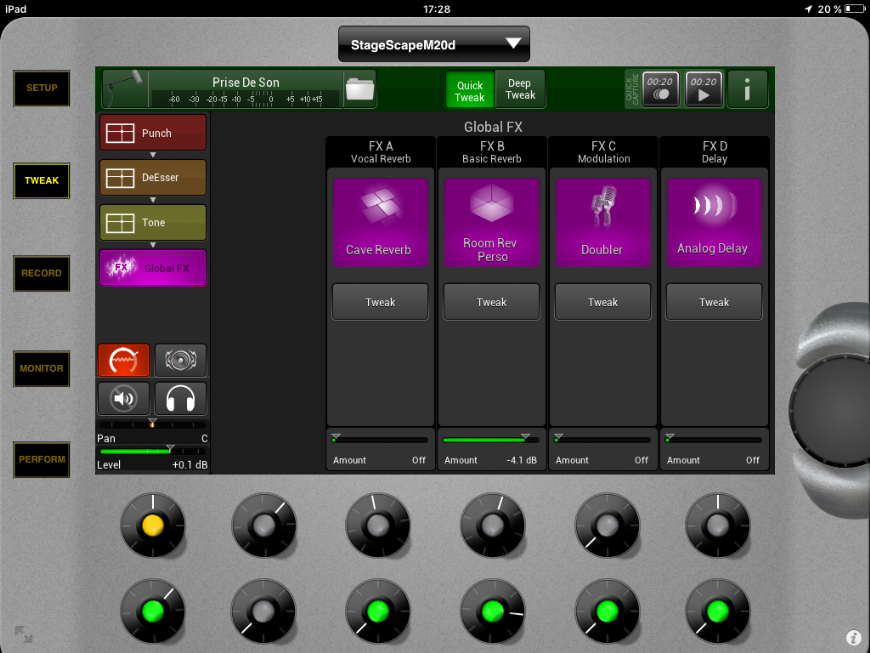Tap the fullscreen arrows icon
This screenshot has width=870, height=653.
coord(23,634)
